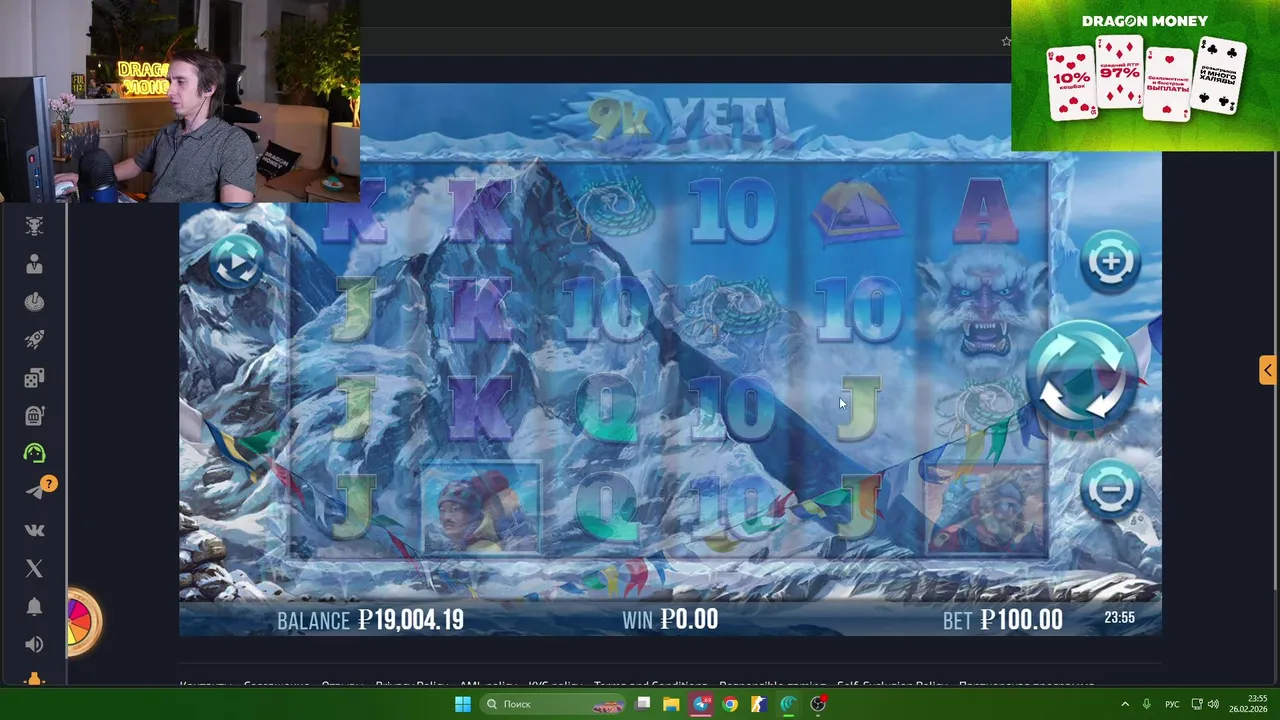Click the in-game clock 23:55
Screen dimensions: 1280x720
[1120, 618]
